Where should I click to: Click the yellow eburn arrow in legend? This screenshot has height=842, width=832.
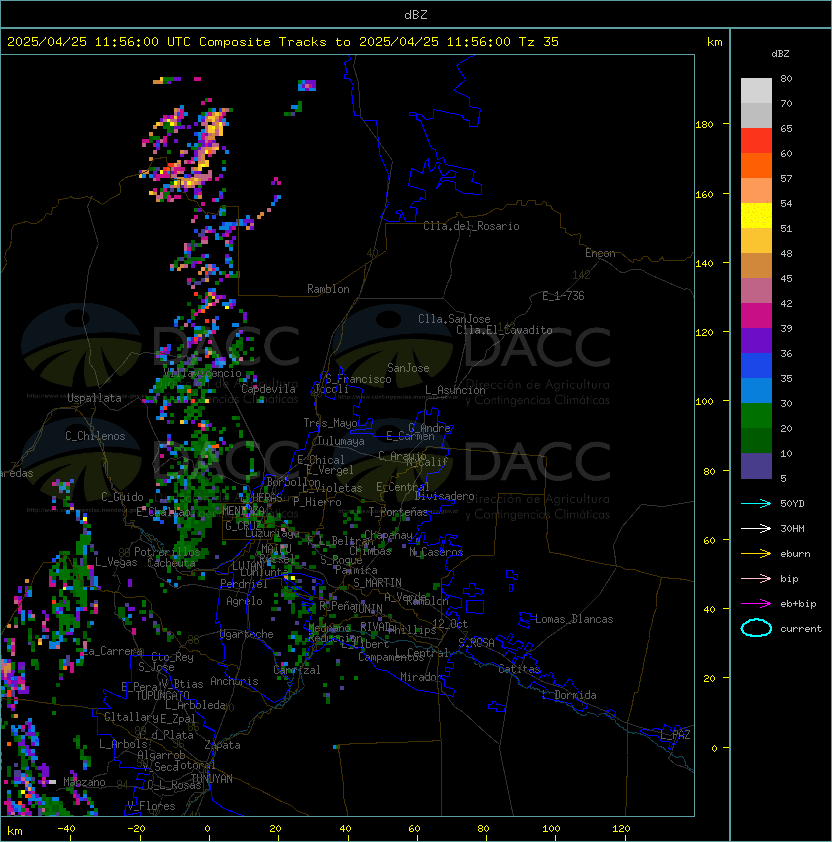(x=756, y=554)
